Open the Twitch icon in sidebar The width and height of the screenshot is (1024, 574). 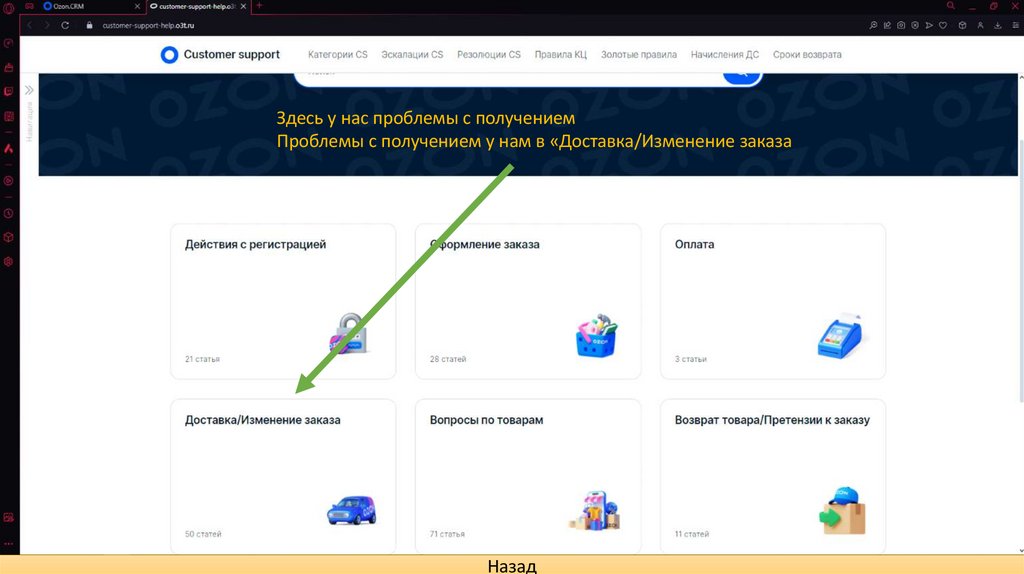pyautogui.click(x=8, y=91)
